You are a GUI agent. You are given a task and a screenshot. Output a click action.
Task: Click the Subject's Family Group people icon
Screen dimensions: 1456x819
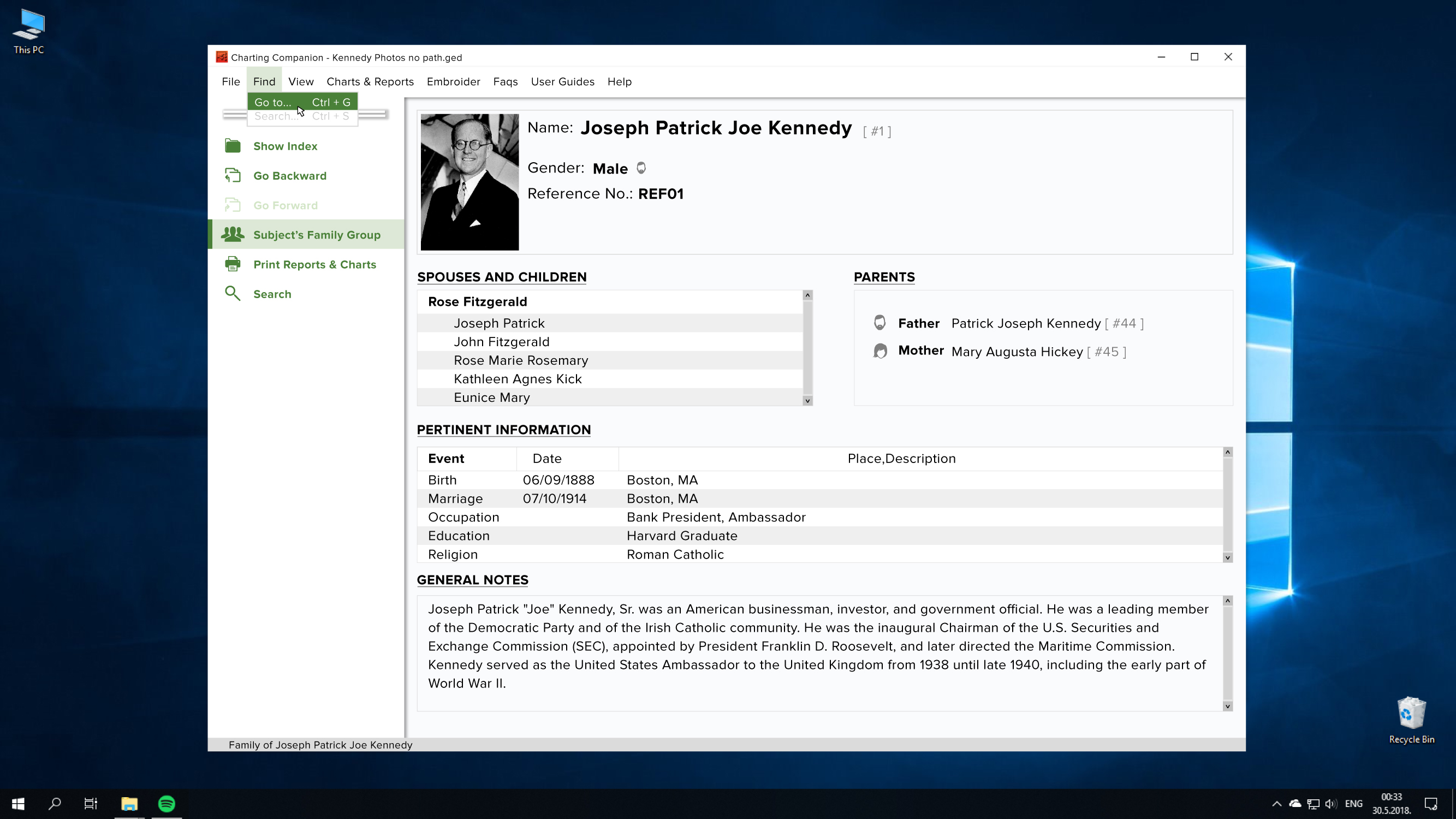[x=233, y=235]
